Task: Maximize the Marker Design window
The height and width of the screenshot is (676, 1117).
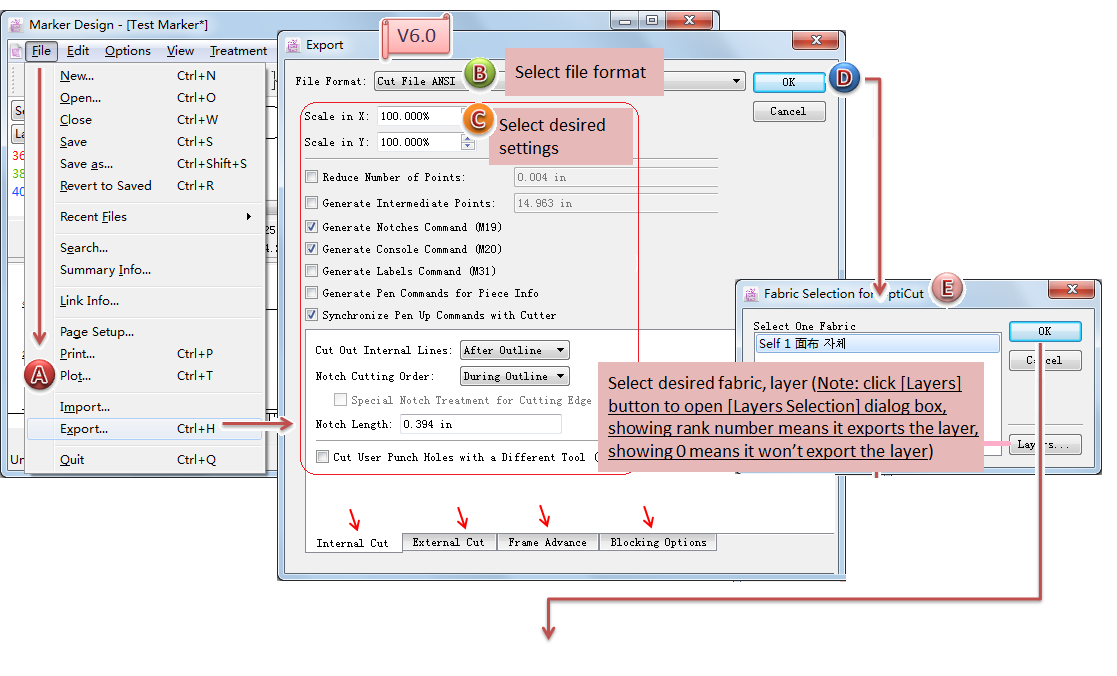Action: tap(651, 20)
